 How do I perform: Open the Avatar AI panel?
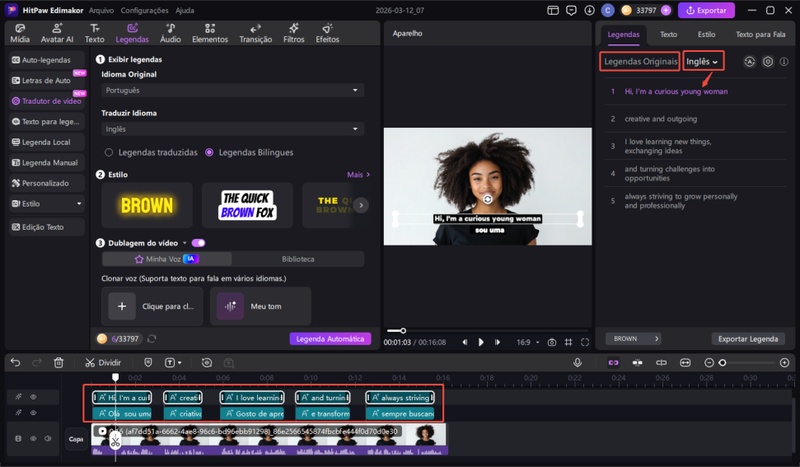pyautogui.click(x=55, y=34)
